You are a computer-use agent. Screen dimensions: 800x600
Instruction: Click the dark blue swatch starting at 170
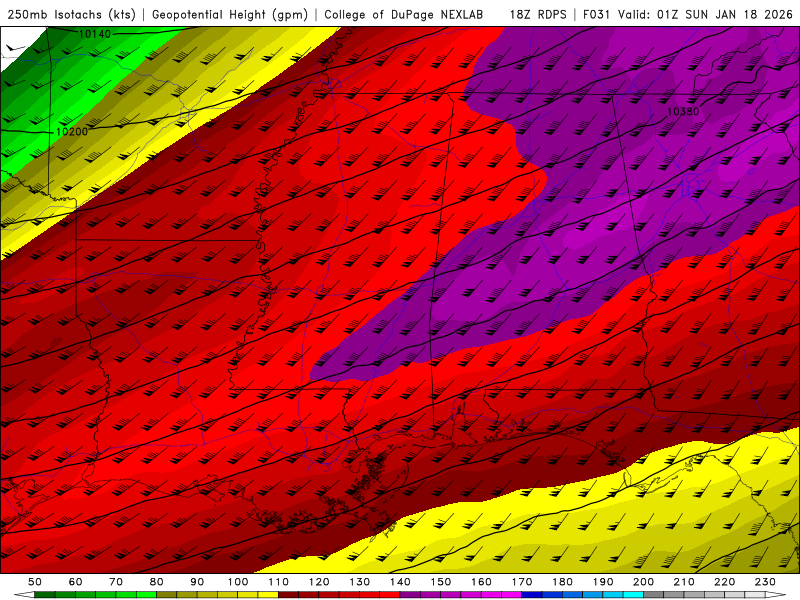(532, 595)
